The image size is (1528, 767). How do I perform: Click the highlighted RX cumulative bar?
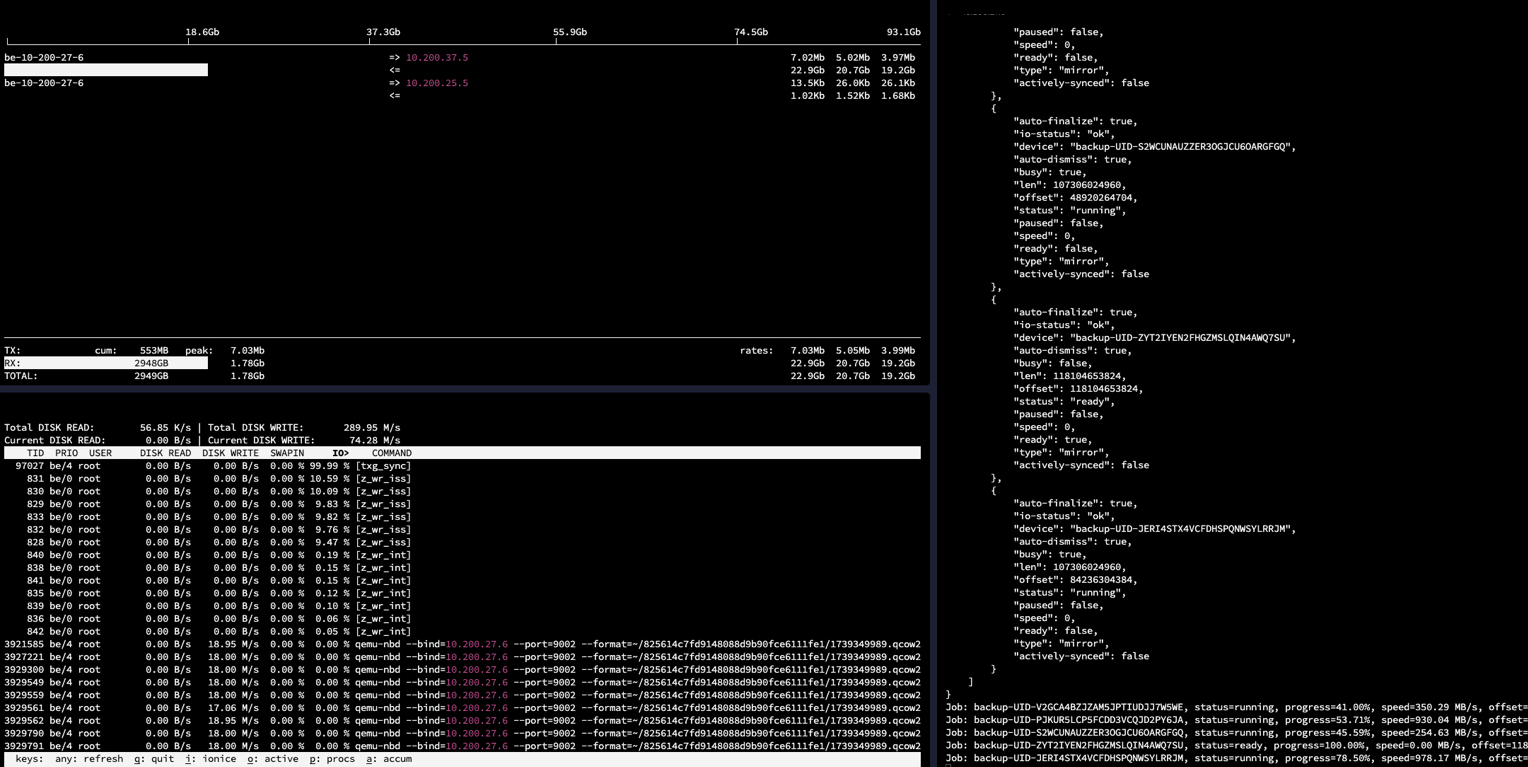(106, 363)
